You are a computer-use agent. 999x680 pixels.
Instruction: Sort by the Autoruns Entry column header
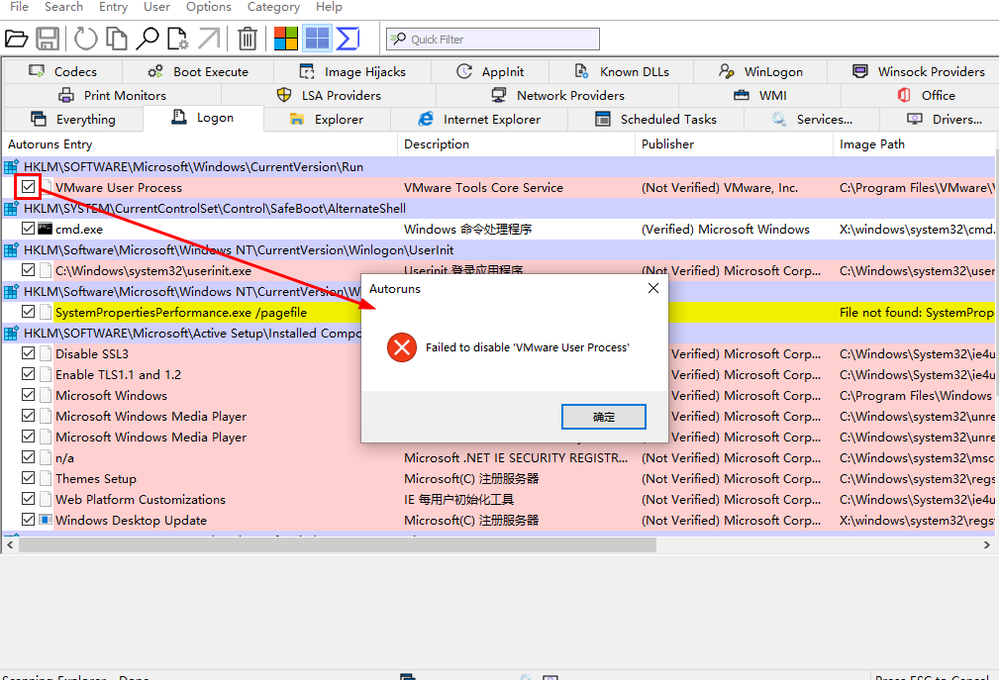(200, 144)
